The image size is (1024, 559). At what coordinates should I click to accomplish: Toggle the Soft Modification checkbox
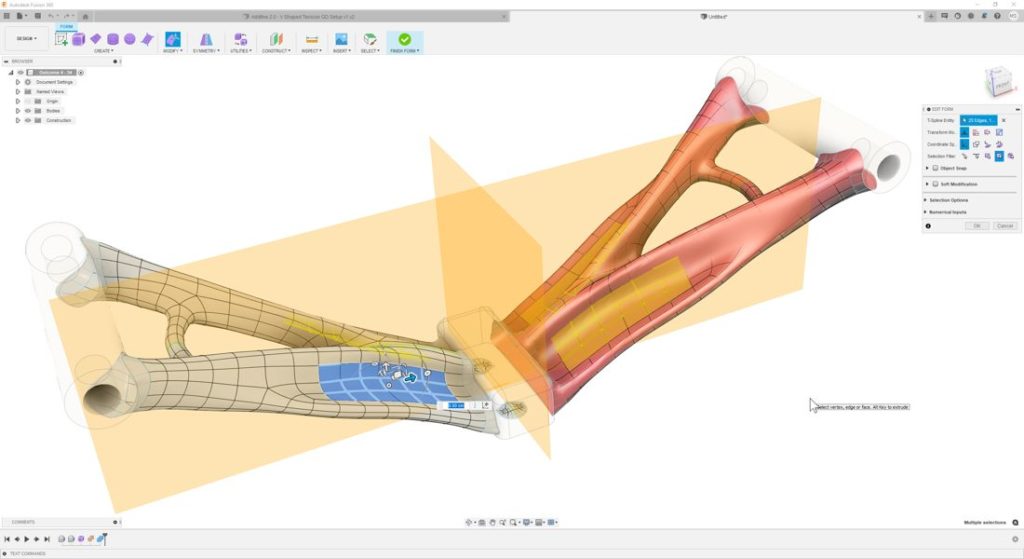(935, 184)
